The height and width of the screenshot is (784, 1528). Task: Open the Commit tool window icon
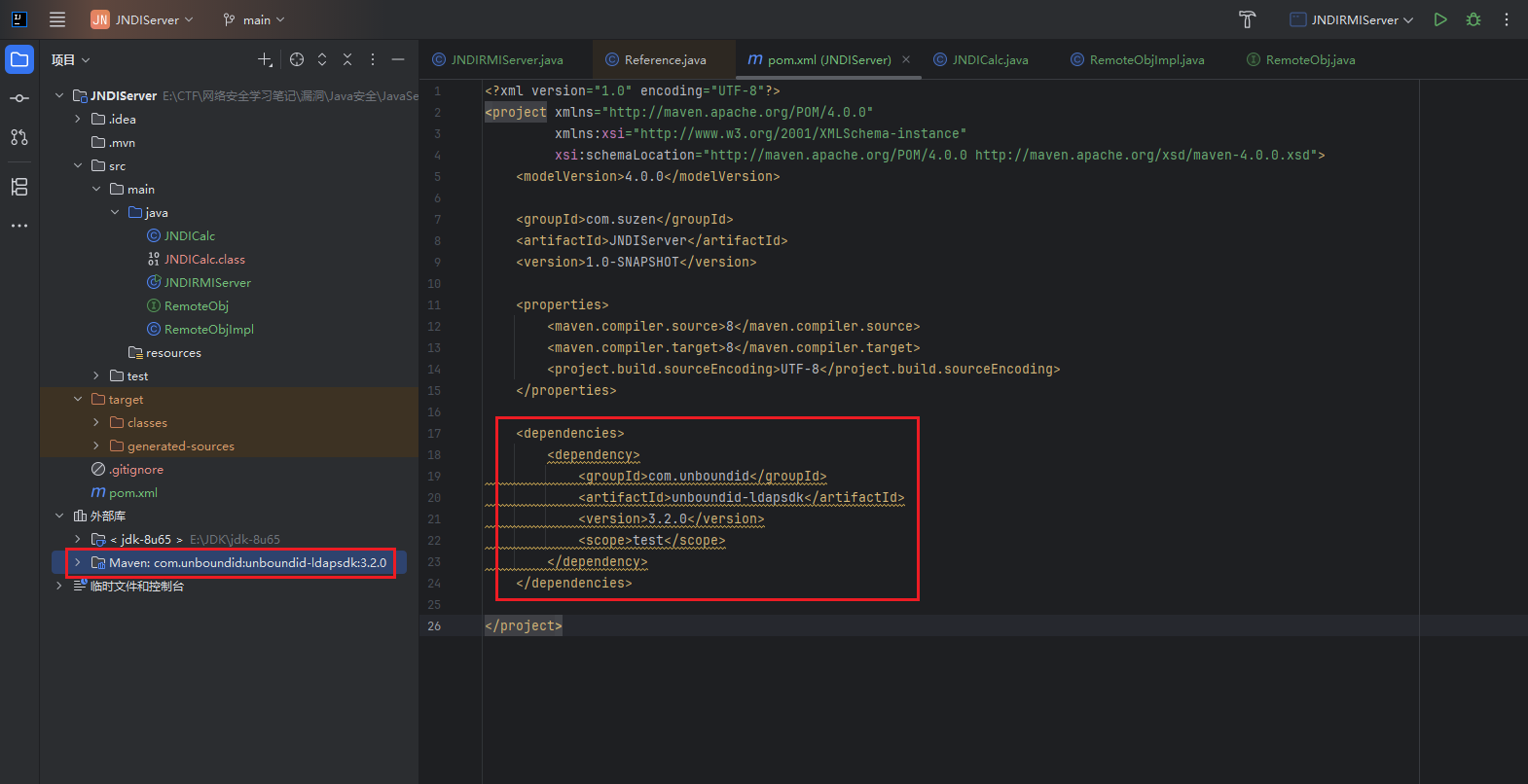(19, 98)
